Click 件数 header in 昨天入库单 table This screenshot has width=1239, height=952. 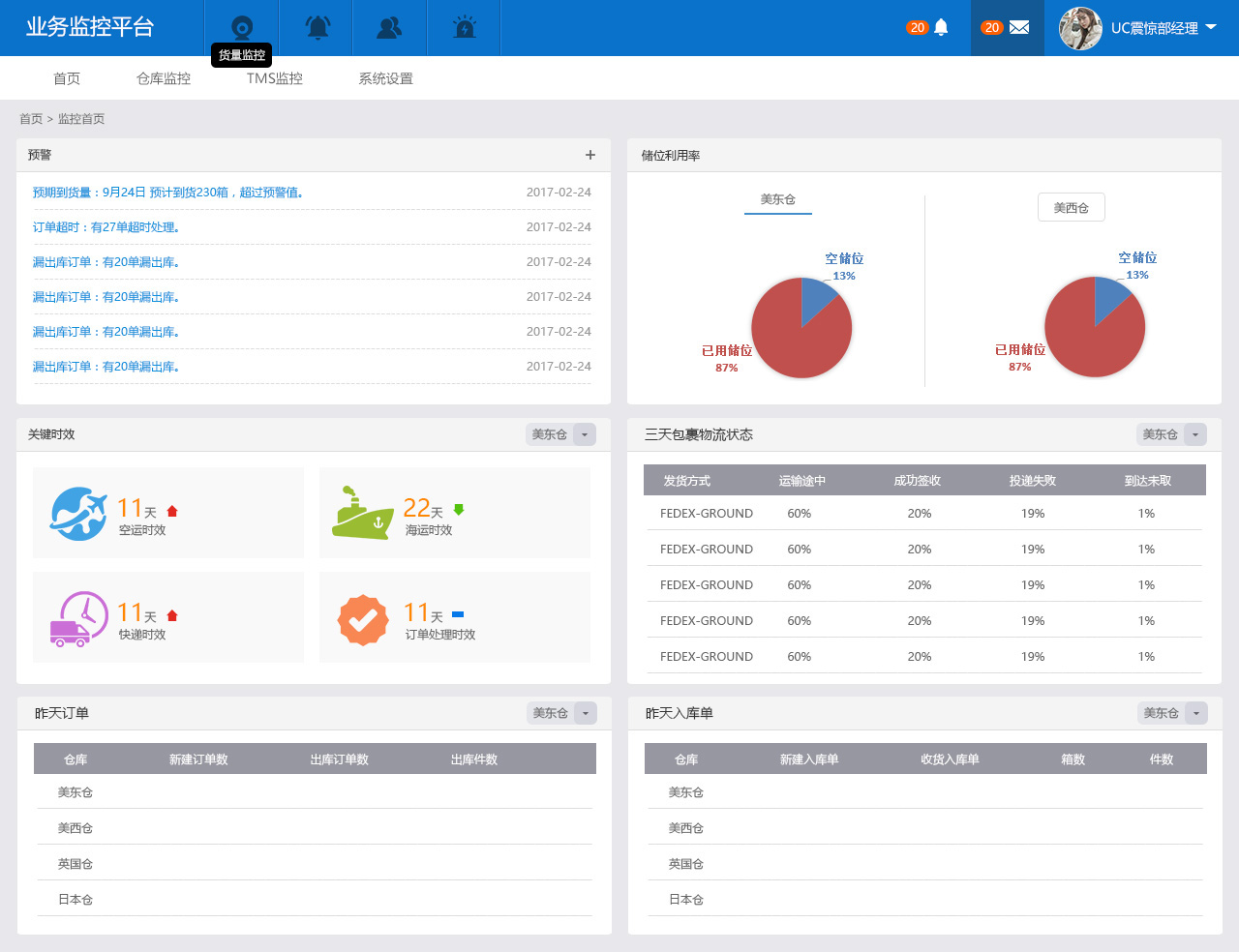(1162, 759)
